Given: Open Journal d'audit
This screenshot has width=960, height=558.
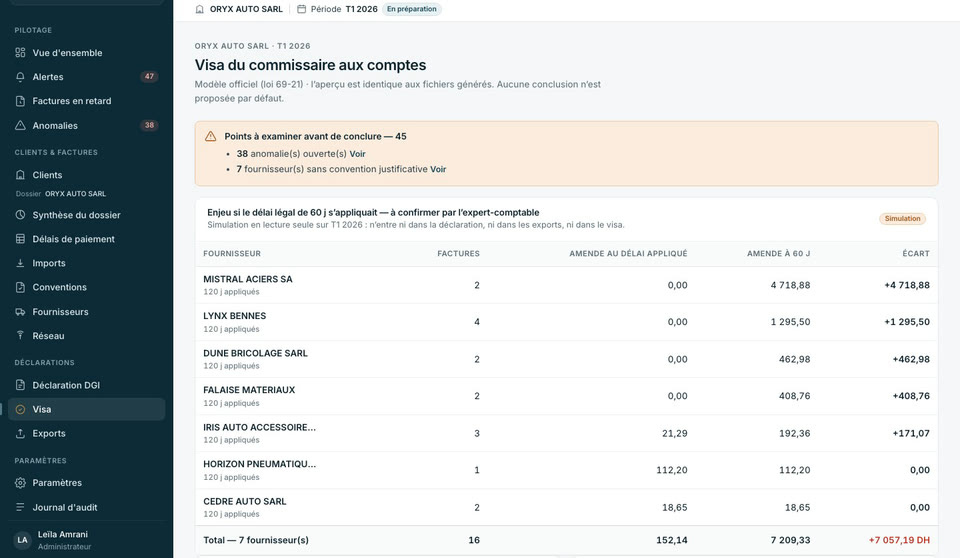Looking at the screenshot, I should [x=86, y=507].
